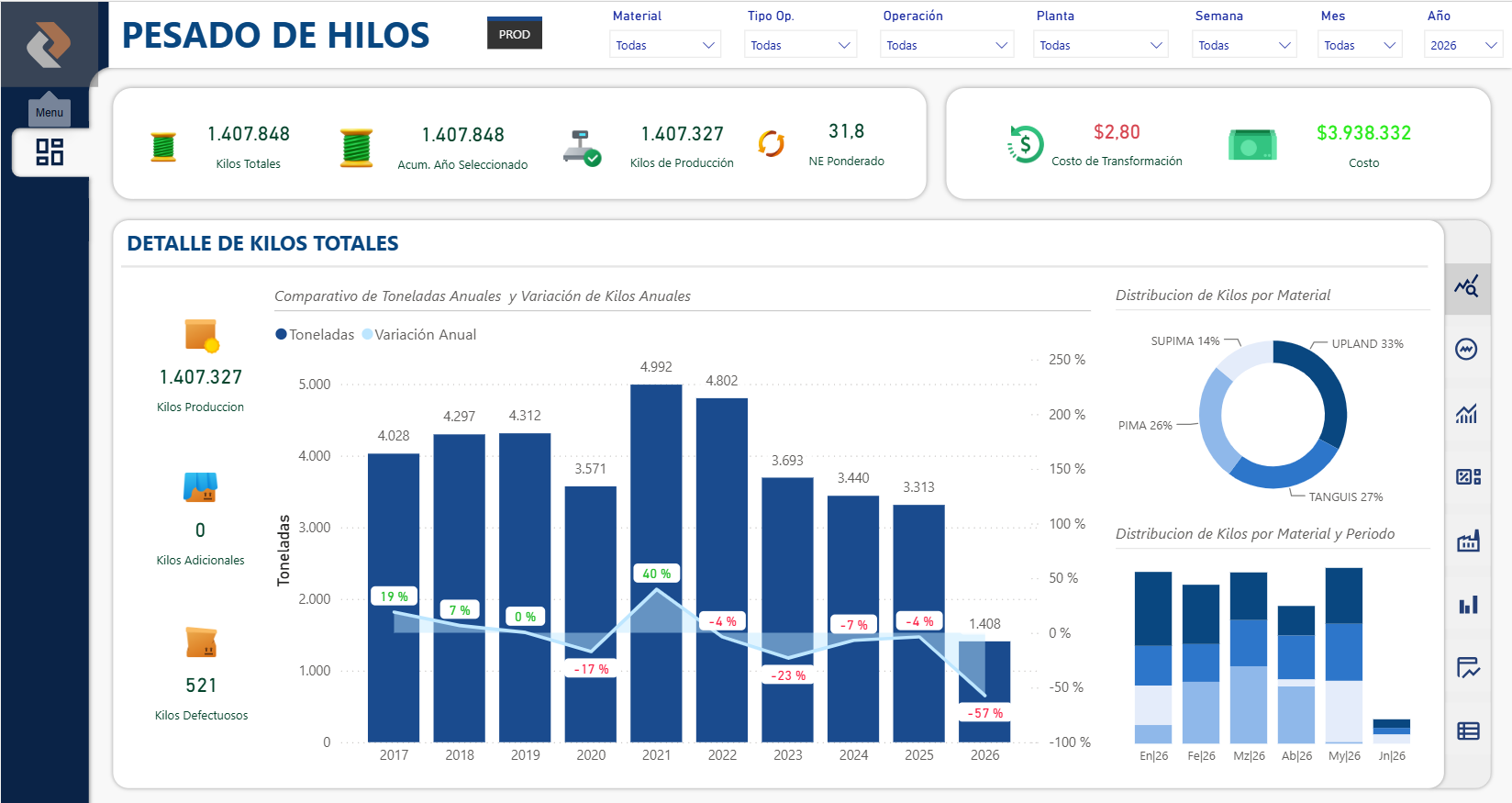Click the PROD button
1512x803 pixels.
[x=514, y=34]
